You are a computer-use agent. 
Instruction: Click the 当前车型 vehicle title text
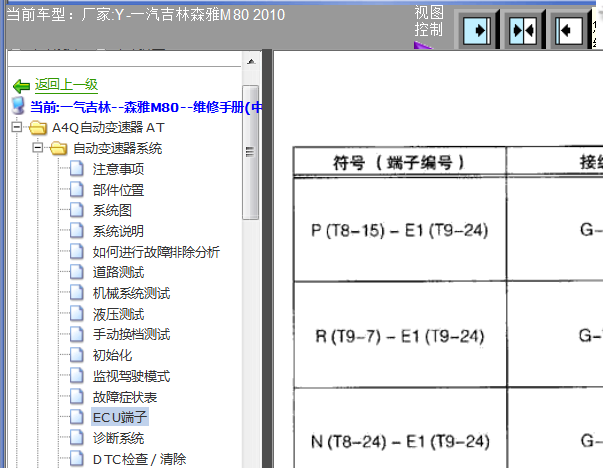(x=145, y=15)
